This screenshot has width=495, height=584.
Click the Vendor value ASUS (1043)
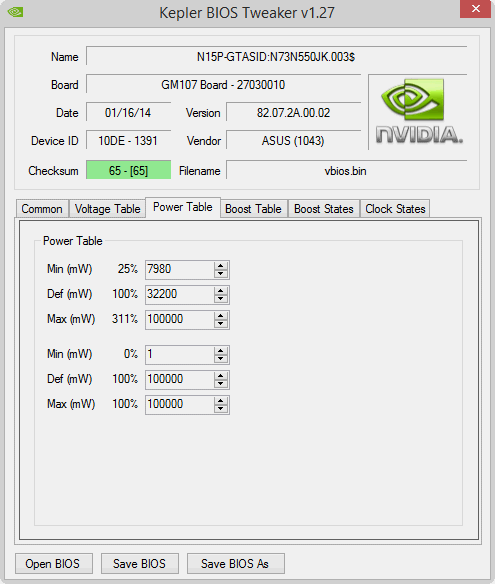pyautogui.click(x=293, y=140)
